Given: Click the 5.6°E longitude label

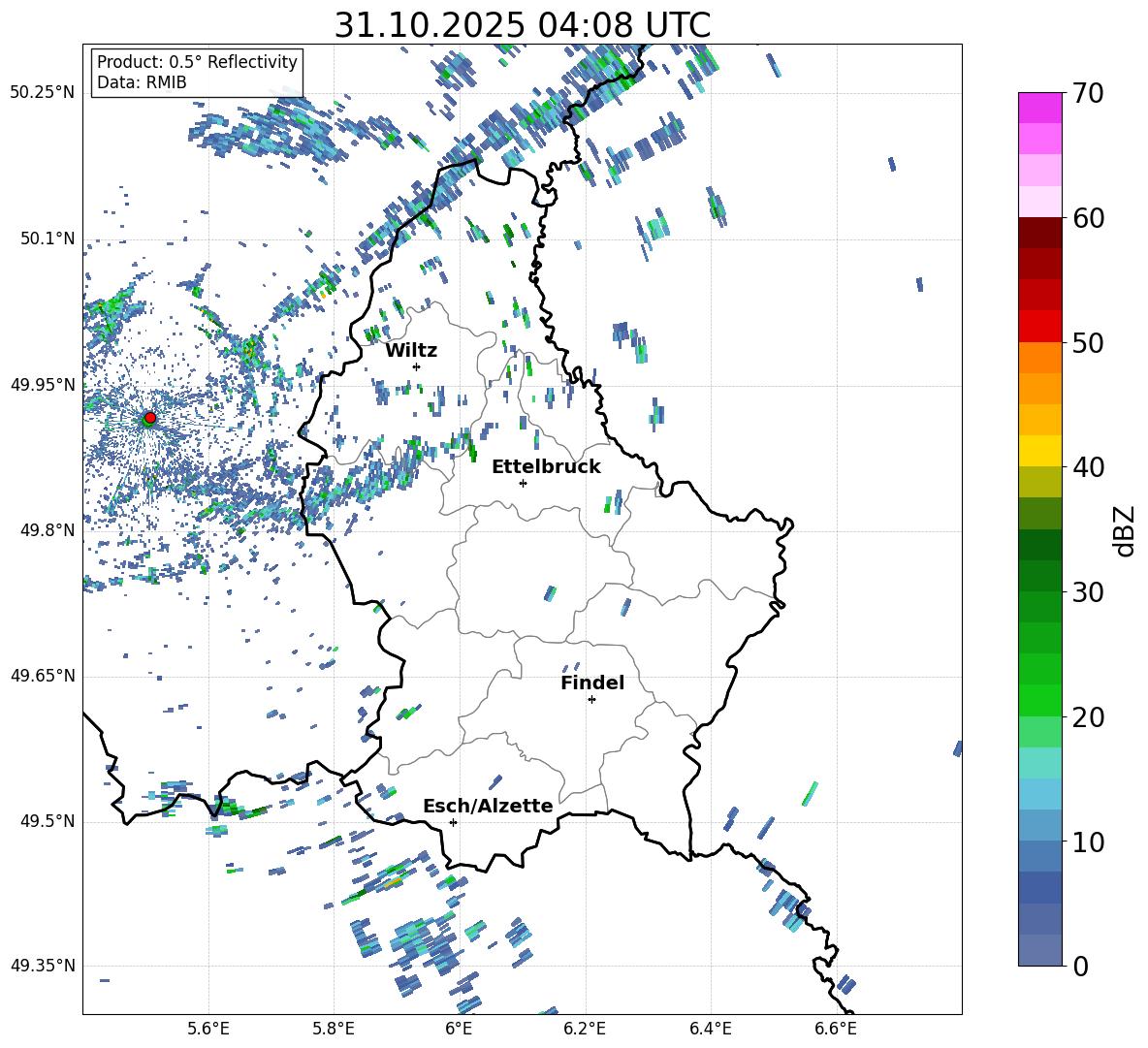Looking at the screenshot, I should [x=208, y=1029].
